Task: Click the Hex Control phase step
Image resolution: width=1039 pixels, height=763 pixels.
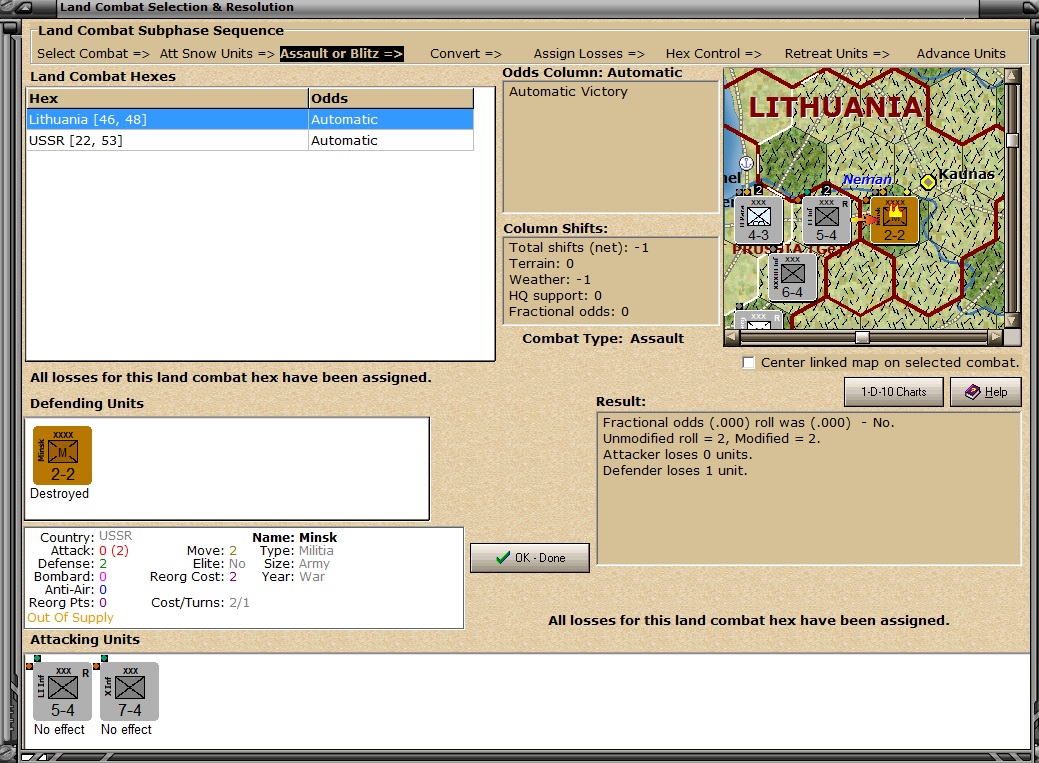Action: [713, 54]
